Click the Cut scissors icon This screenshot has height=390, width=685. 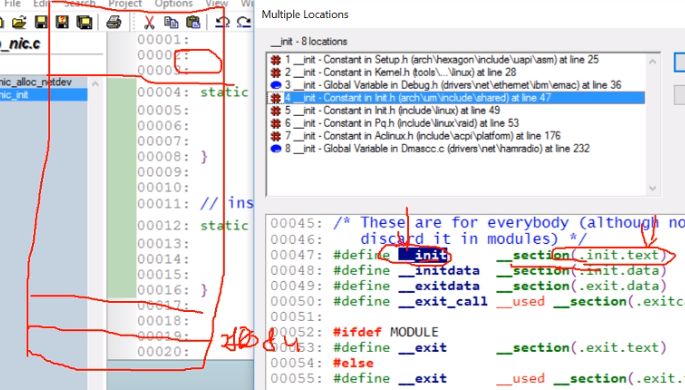click(x=149, y=22)
